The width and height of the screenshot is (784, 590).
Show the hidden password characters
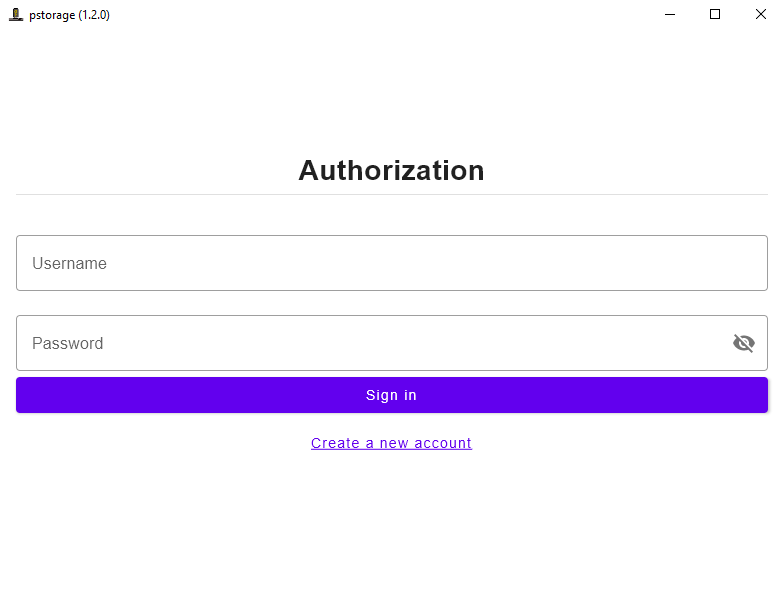(743, 343)
